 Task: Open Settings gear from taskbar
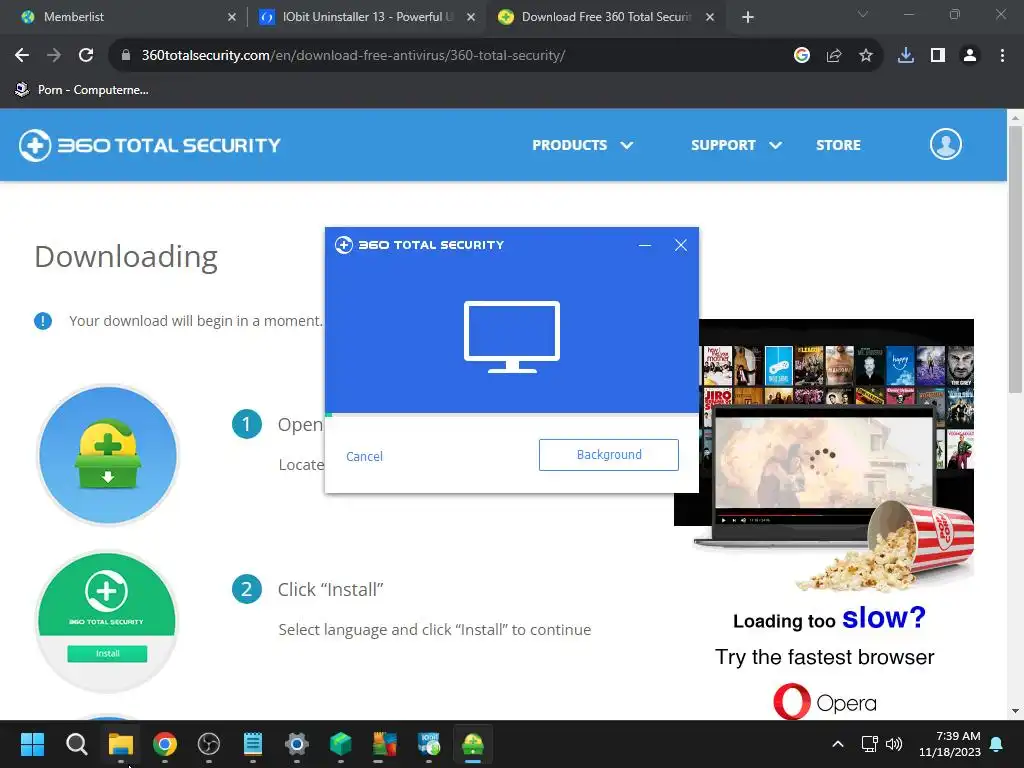pos(296,744)
